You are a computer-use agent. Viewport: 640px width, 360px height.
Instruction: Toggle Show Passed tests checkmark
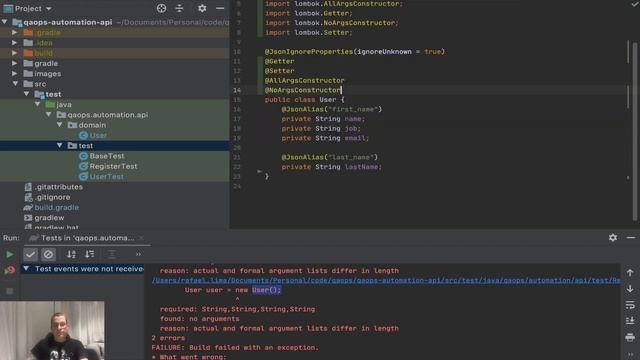point(30,254)
